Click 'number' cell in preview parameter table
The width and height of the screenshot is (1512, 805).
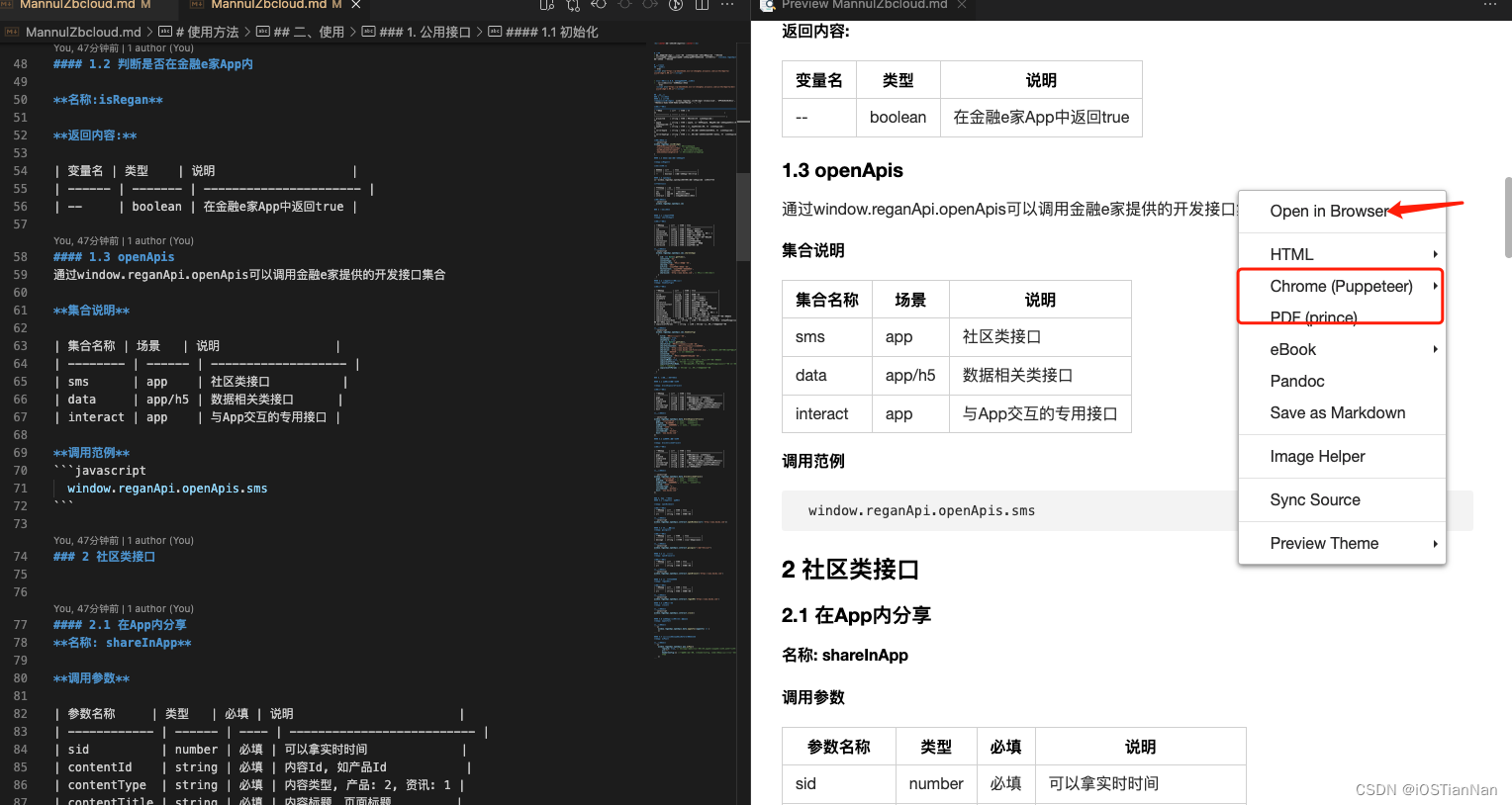pyautogui.click(x=936, y=783)
